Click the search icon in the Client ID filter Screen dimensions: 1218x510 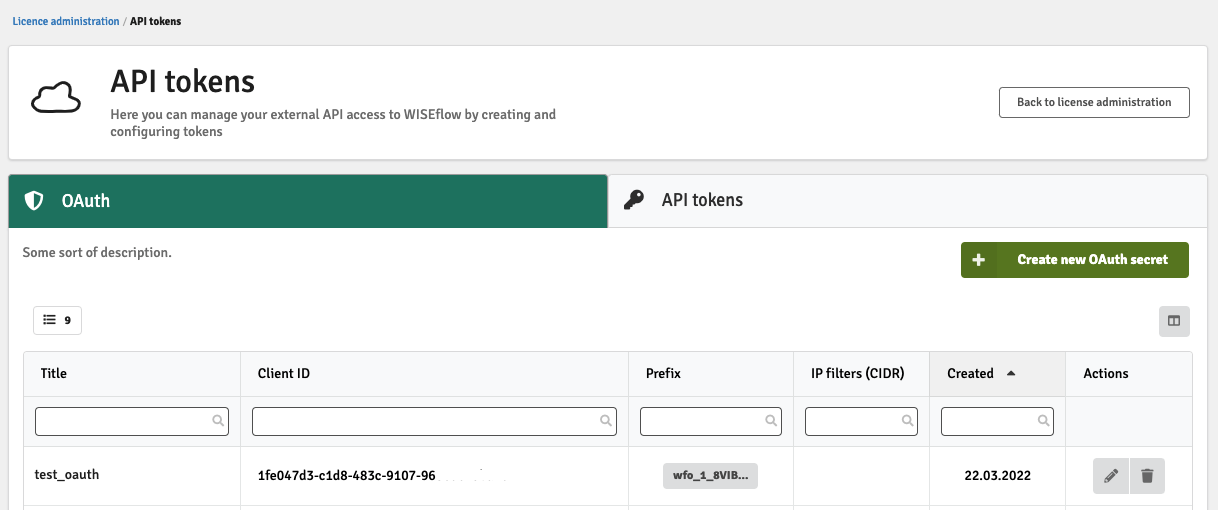coord(606,421)
